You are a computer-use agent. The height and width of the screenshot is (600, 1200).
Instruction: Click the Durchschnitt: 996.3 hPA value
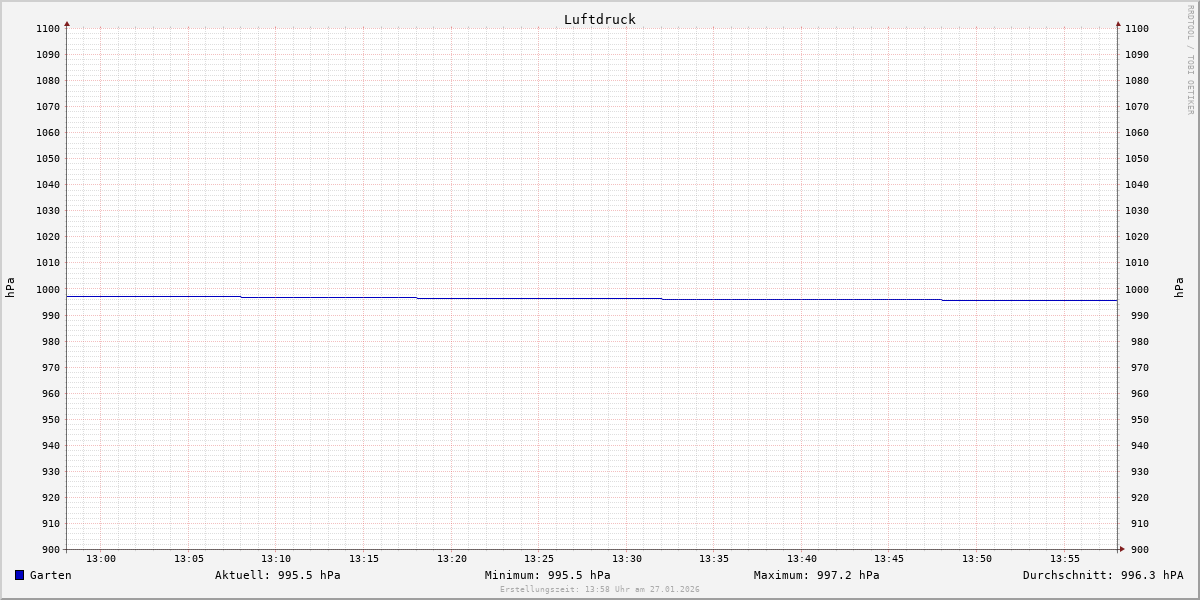(x=1102, y=575)
